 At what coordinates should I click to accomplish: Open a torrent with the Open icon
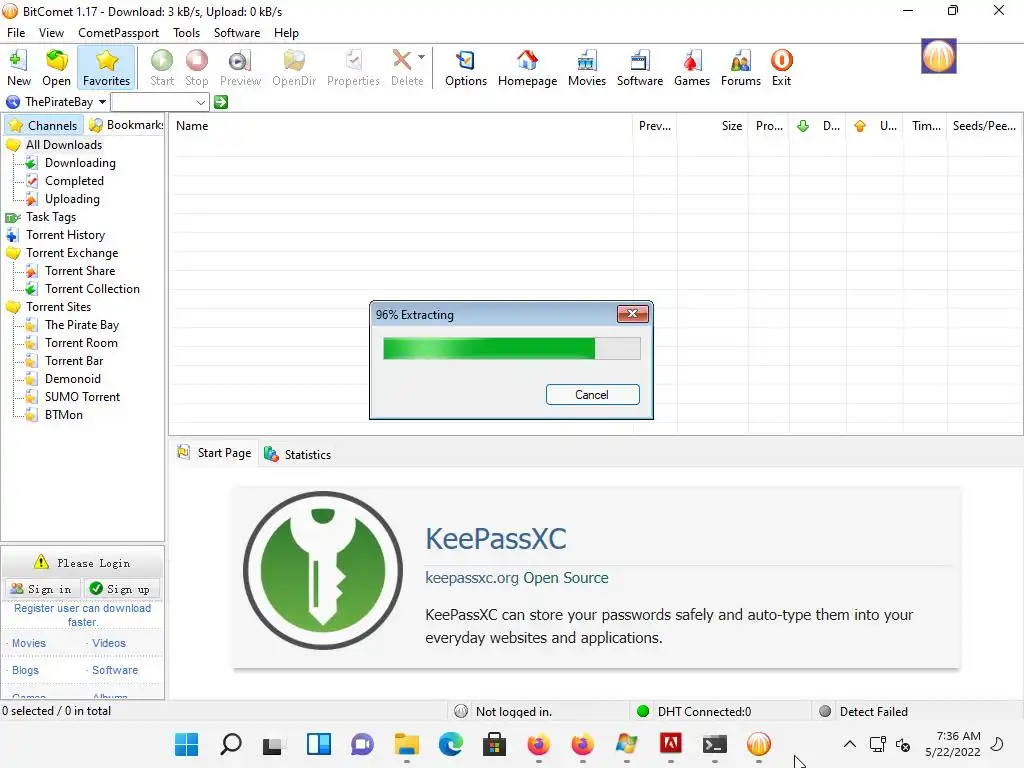pyautogui.click(x=56, y=68)
